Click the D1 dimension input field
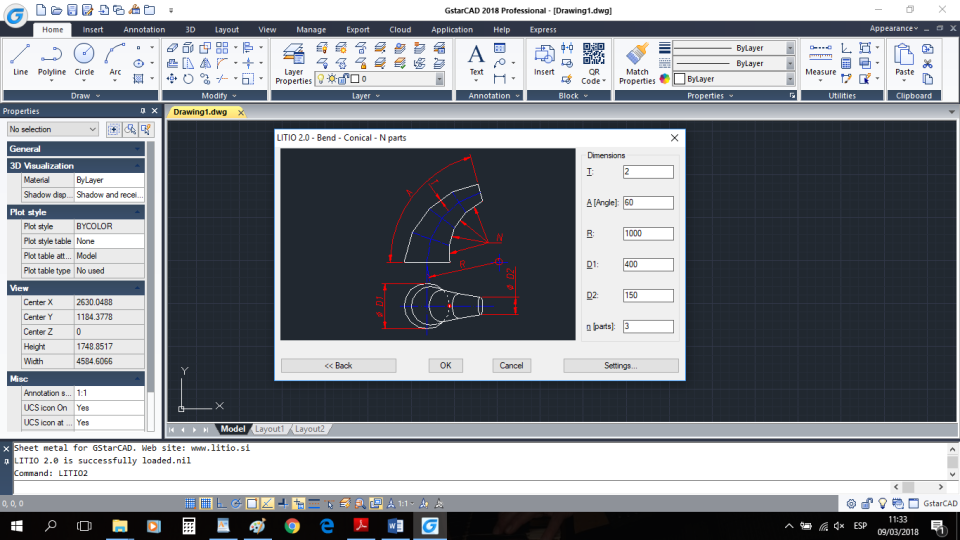 (648, 264)
